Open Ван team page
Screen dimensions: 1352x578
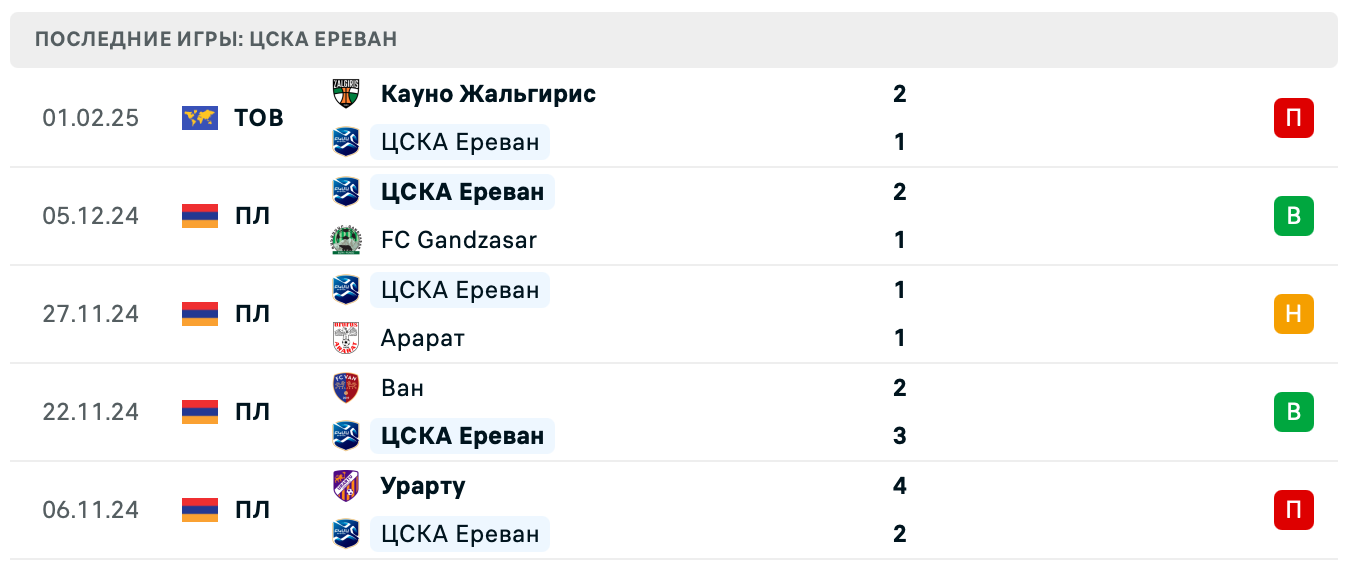point(403,388)
